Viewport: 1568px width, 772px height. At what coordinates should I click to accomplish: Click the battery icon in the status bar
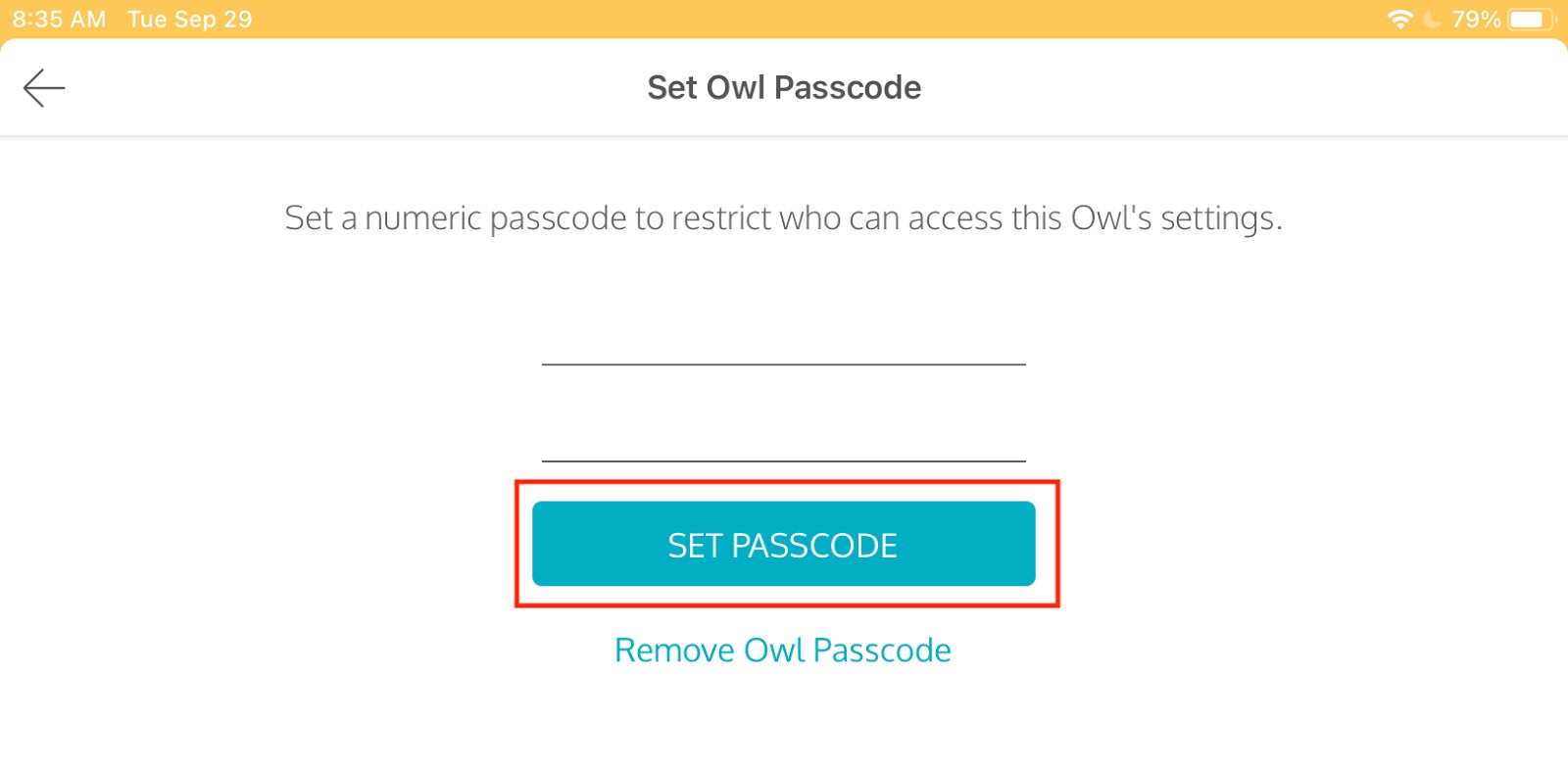(1530, 20)
